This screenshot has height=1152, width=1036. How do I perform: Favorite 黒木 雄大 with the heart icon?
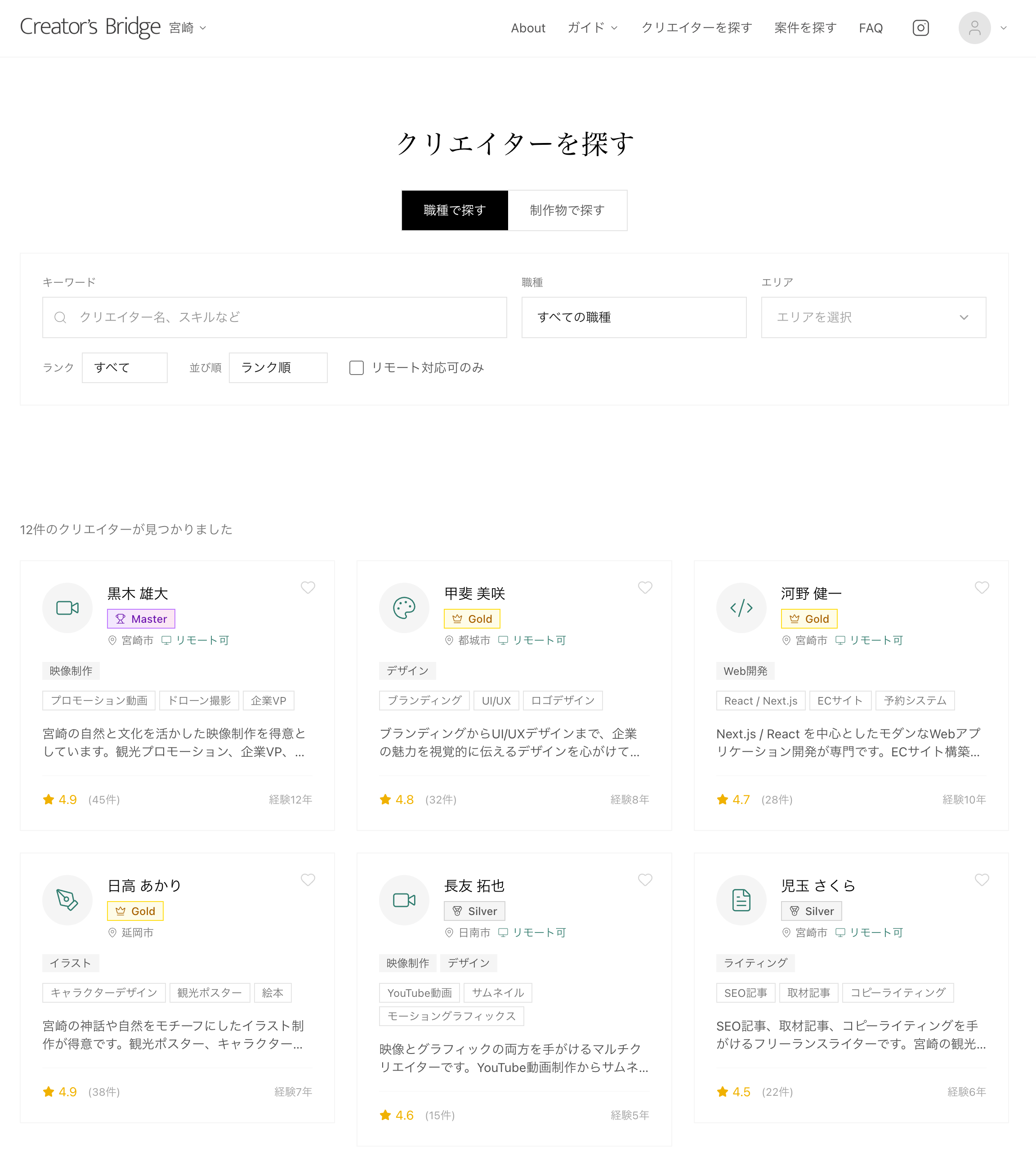tap(308, 587)
